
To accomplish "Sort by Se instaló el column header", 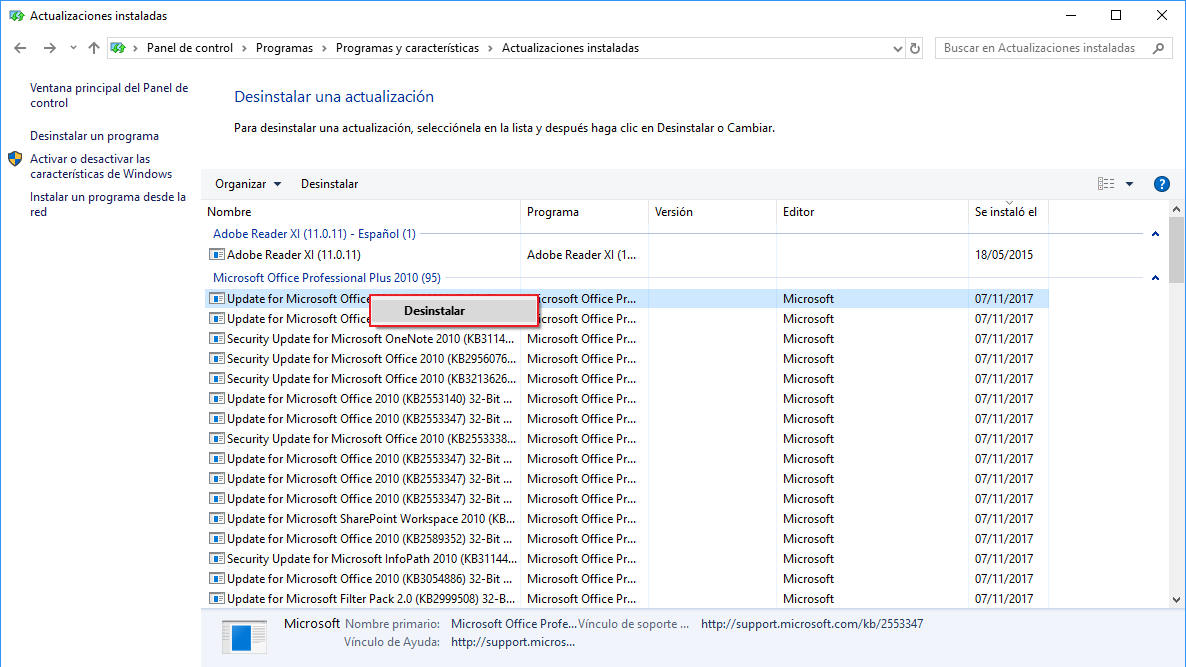I will 1008,212.
